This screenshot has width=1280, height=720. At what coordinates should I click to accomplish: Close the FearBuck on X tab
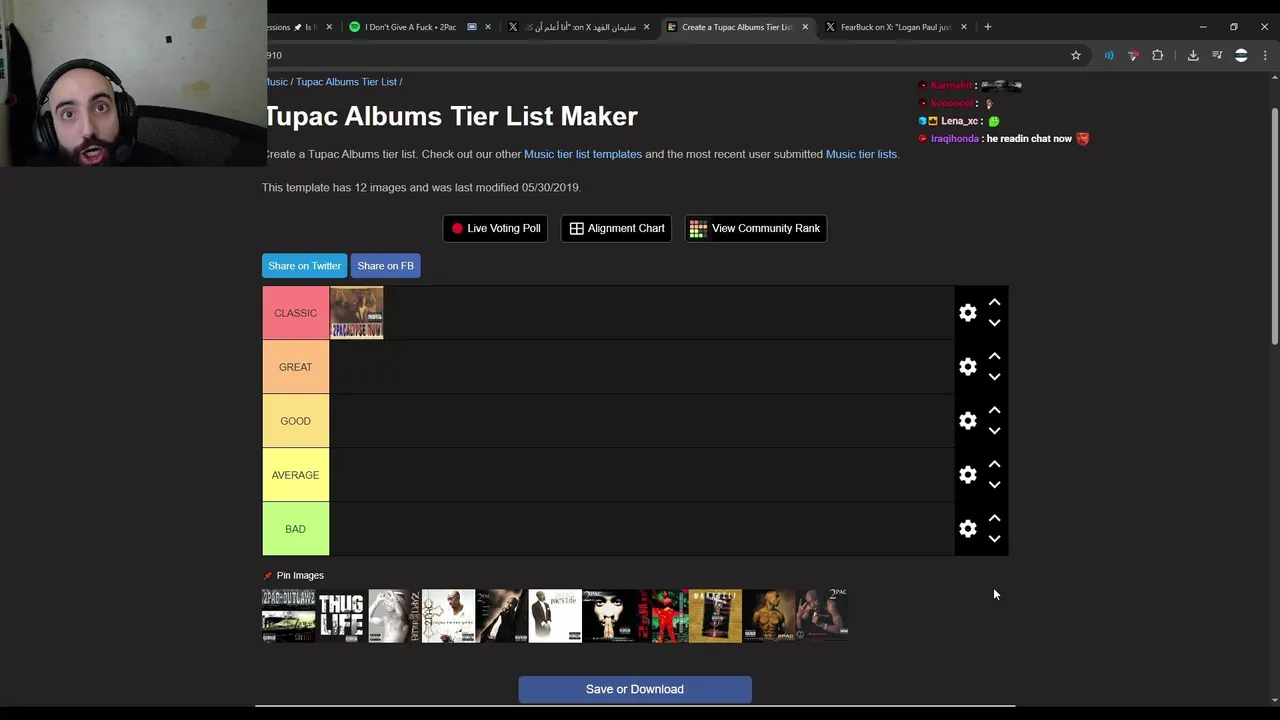964,27
